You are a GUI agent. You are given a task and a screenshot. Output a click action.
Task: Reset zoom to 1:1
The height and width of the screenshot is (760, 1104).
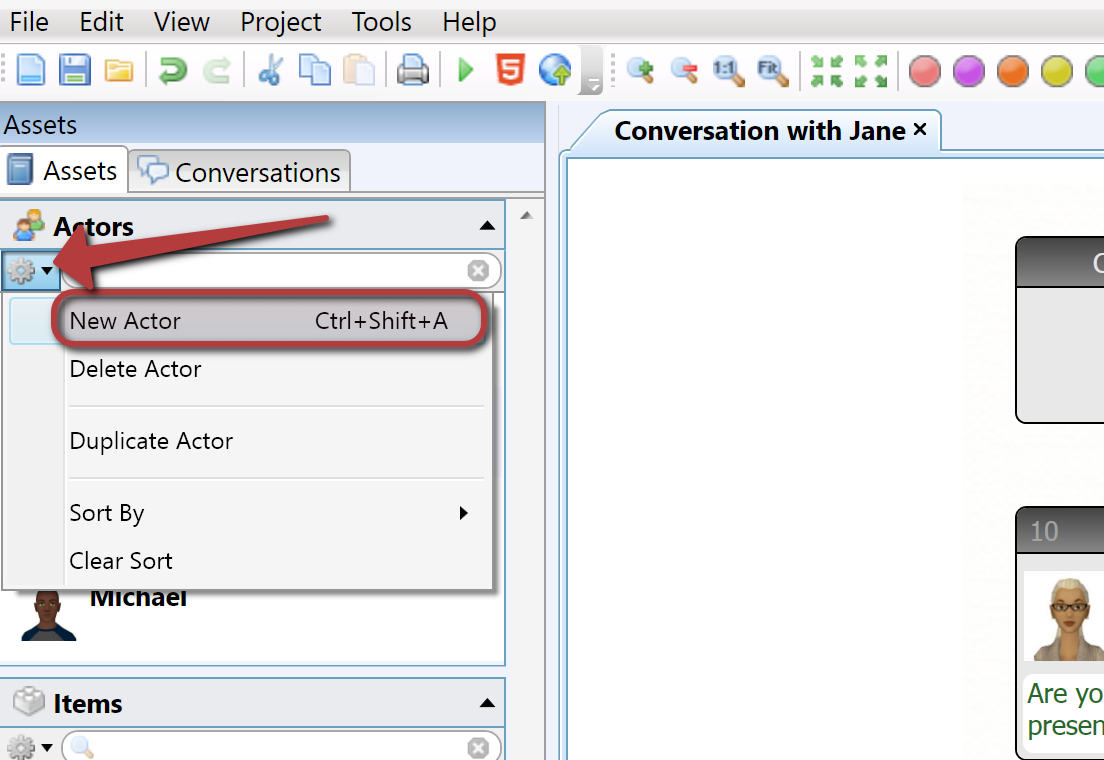pos(728,71)
